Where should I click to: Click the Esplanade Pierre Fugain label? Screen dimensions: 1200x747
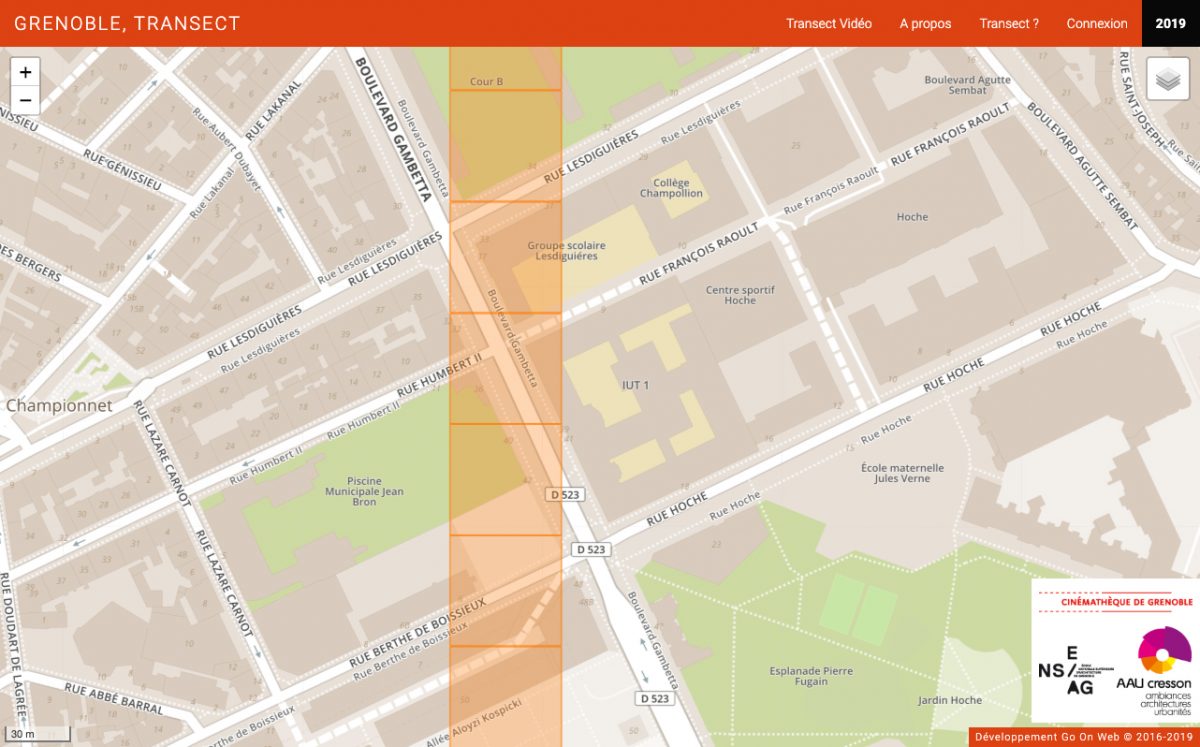(x=811, y=676)
